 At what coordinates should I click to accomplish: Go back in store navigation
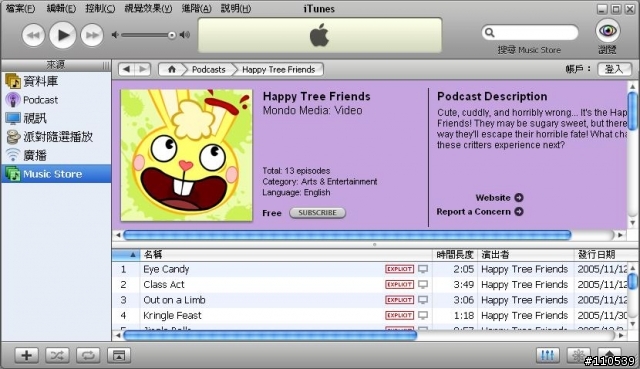[x=127, y=69]
